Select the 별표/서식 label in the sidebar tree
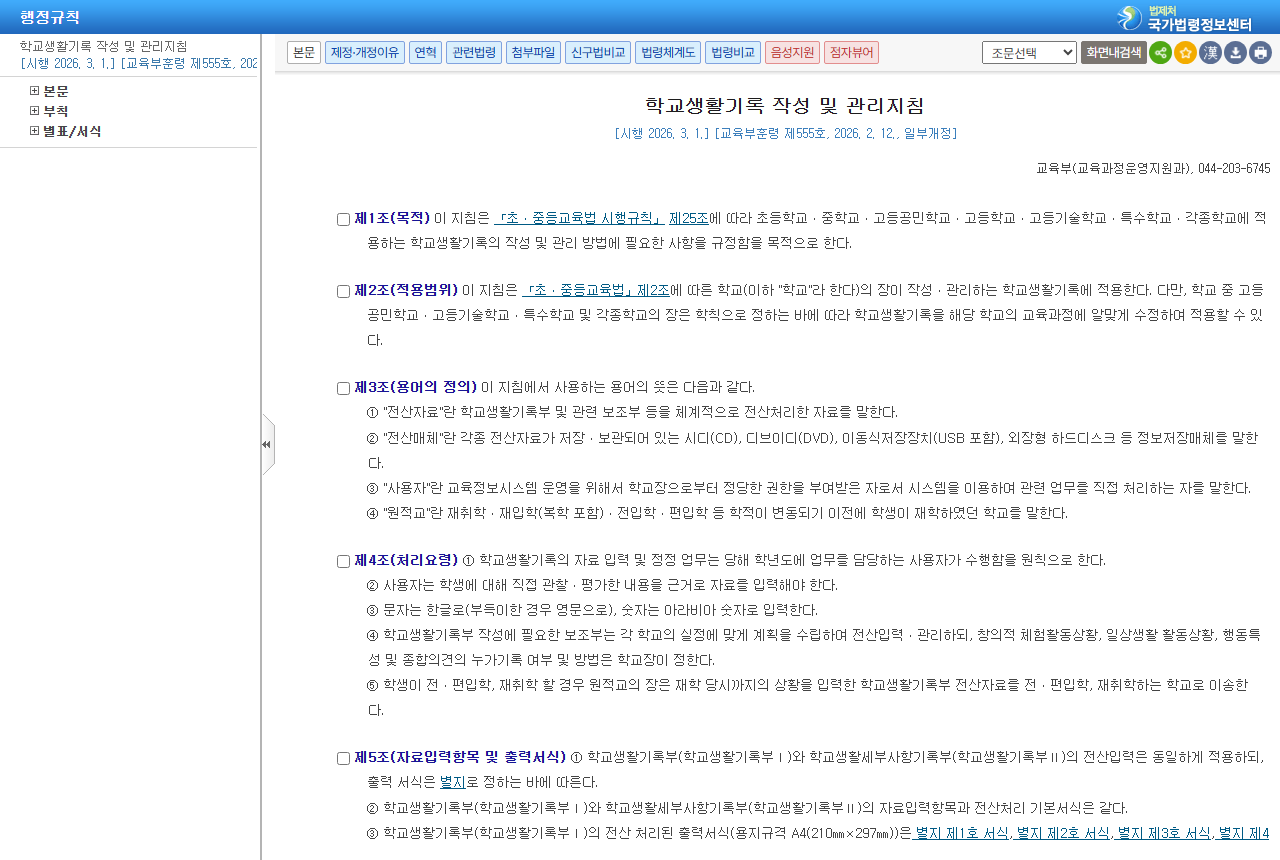Viewport: 1280px width, 860px height. pos(72,131)
